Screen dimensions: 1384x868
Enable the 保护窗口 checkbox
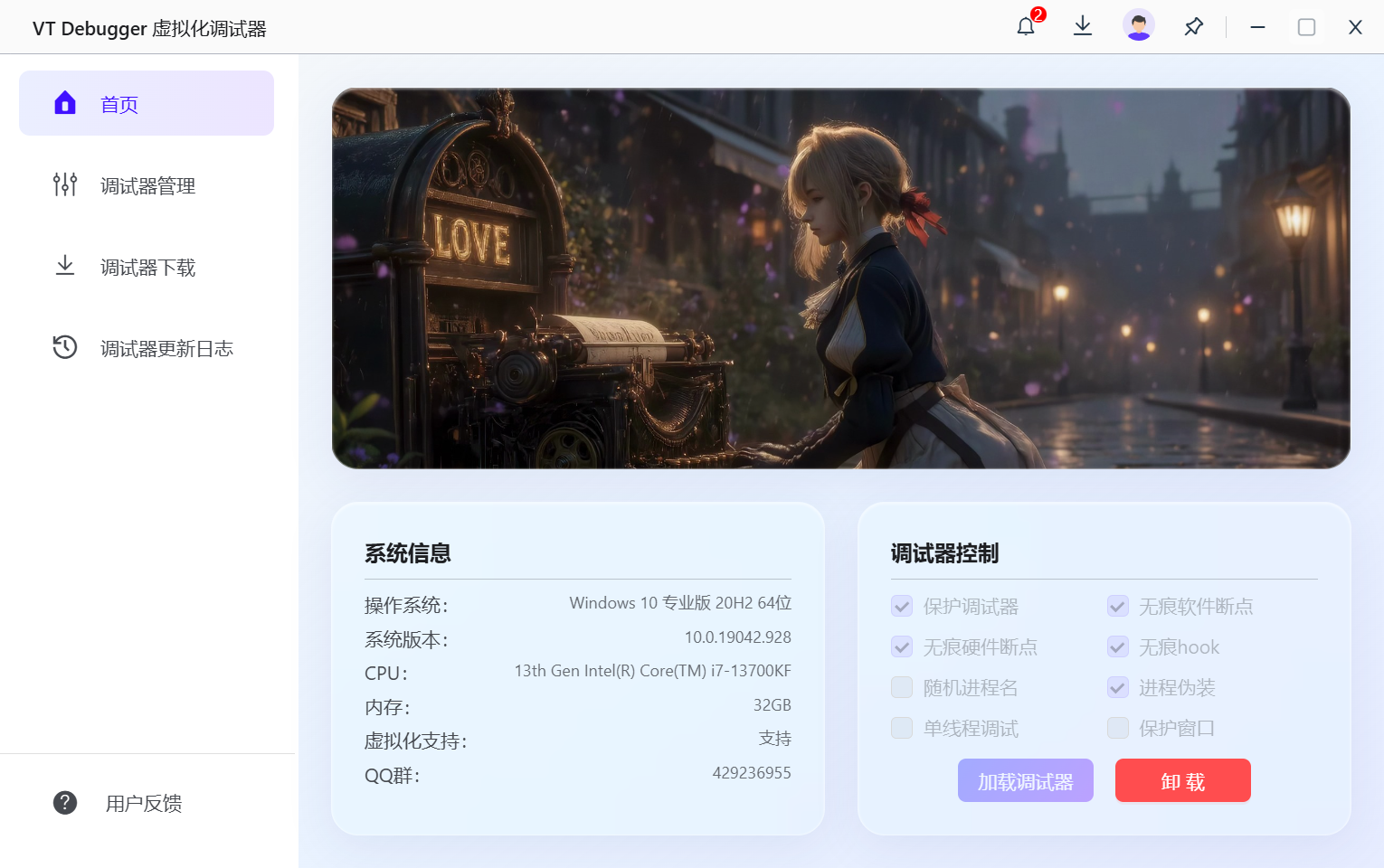point(1118,728)
